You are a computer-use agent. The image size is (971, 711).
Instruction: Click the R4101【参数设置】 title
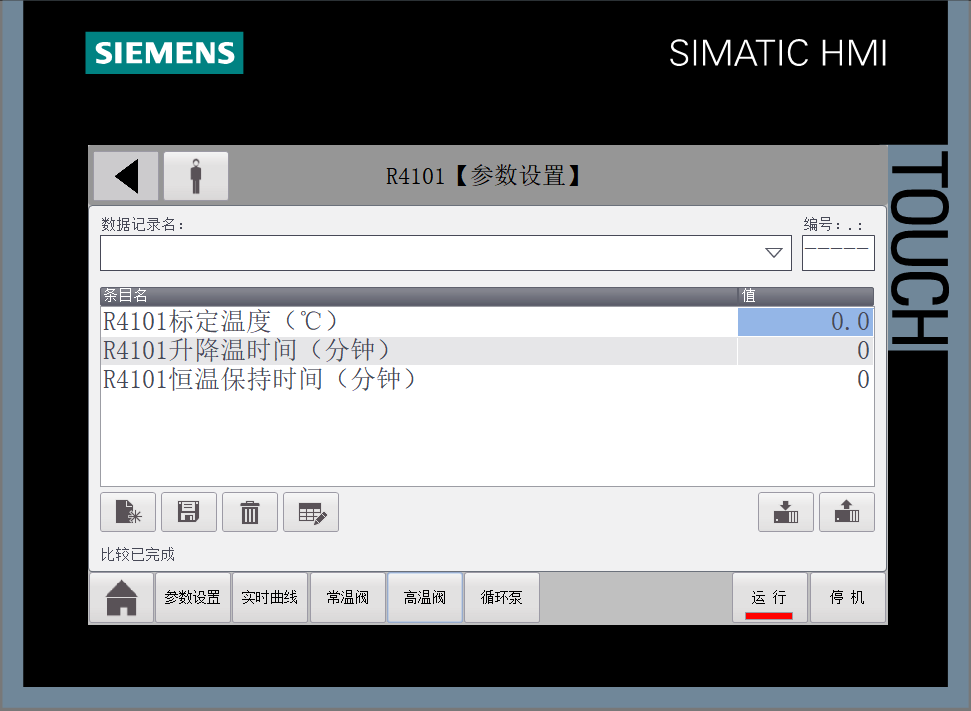[x=483, y=176]
